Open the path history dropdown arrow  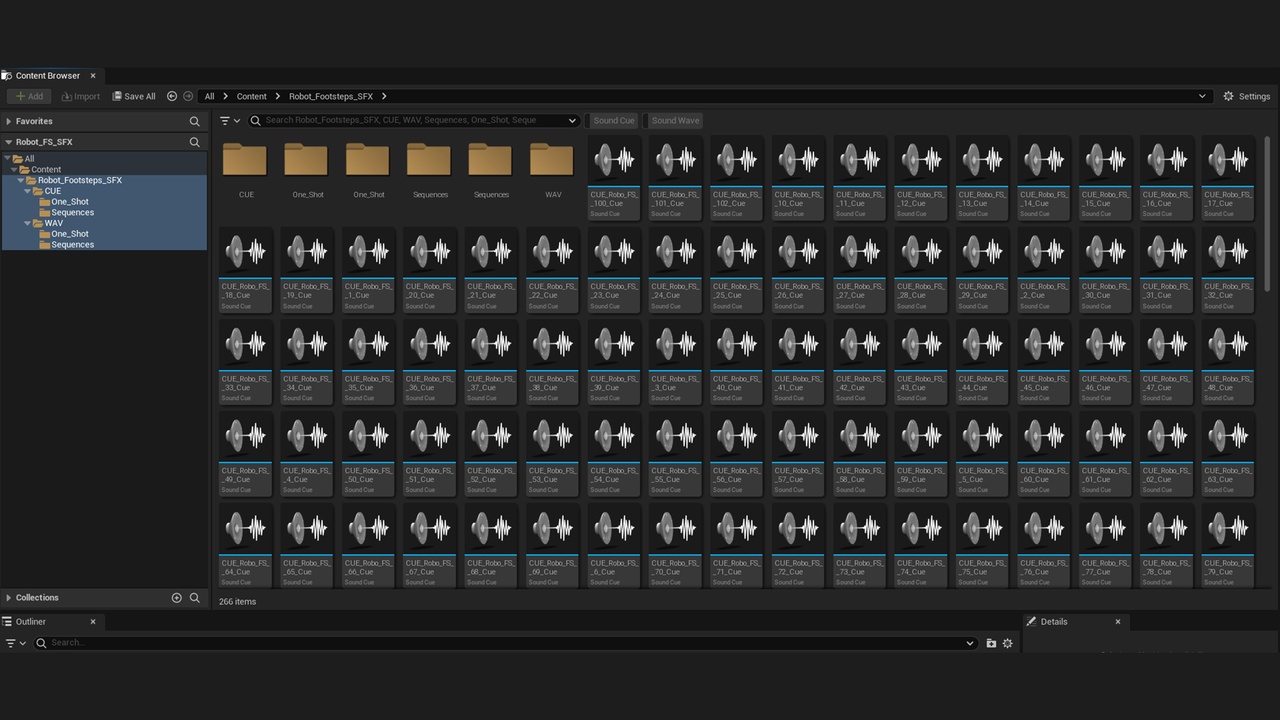tap(1202, 96)
